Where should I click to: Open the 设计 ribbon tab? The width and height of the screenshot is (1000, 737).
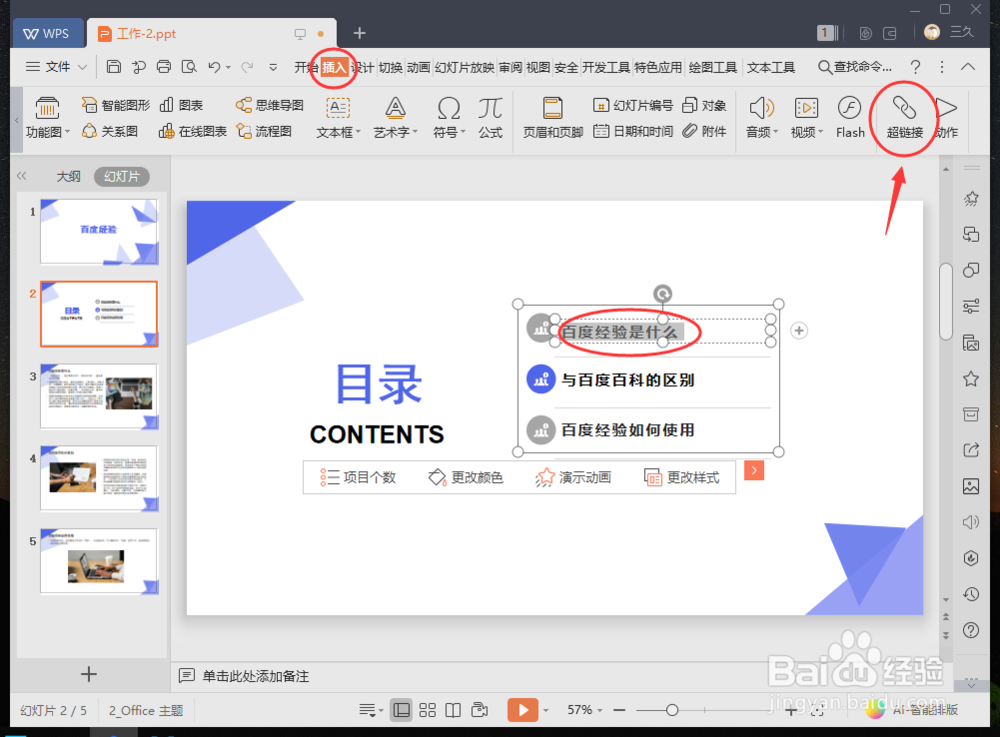point(364,67)
